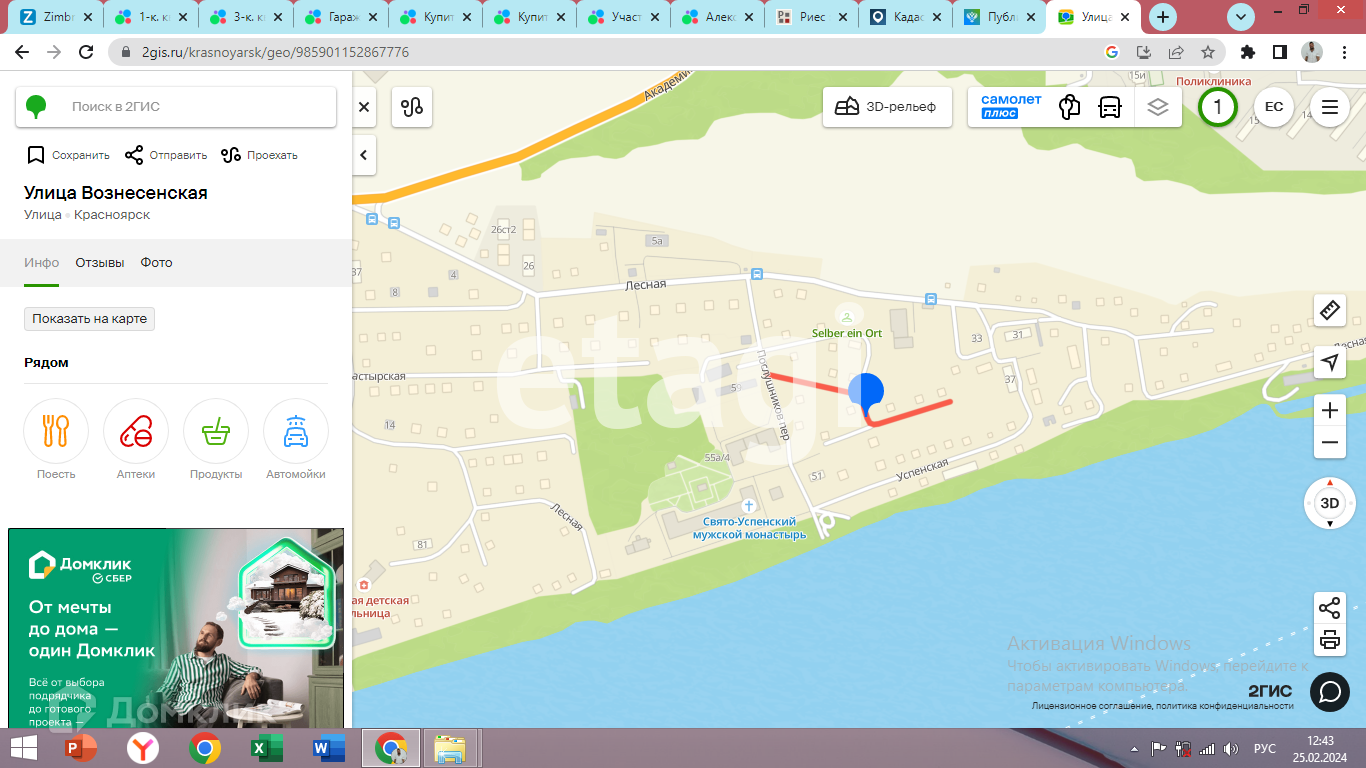Zoom out on the map with minus
This screenshot has height=768, width=1366.
[1330, 443]
